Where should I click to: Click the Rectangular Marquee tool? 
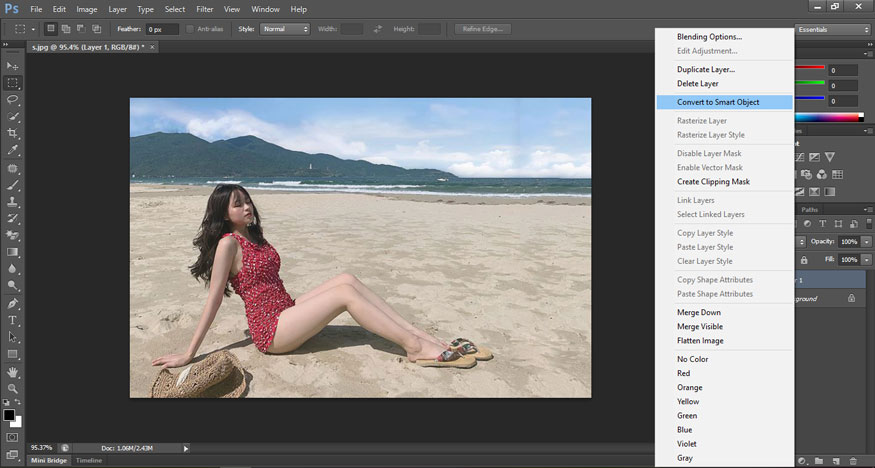click(13, 83)
